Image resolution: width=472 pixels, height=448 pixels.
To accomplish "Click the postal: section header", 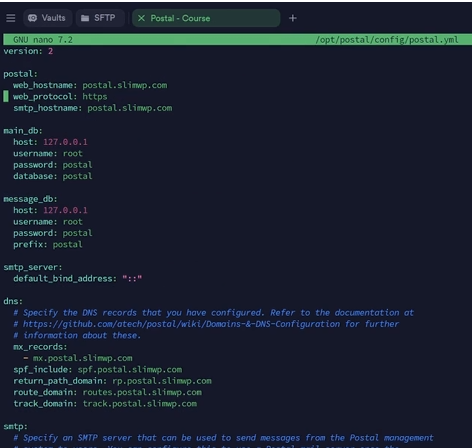I will pyautogui.click(x=21, y=74).
